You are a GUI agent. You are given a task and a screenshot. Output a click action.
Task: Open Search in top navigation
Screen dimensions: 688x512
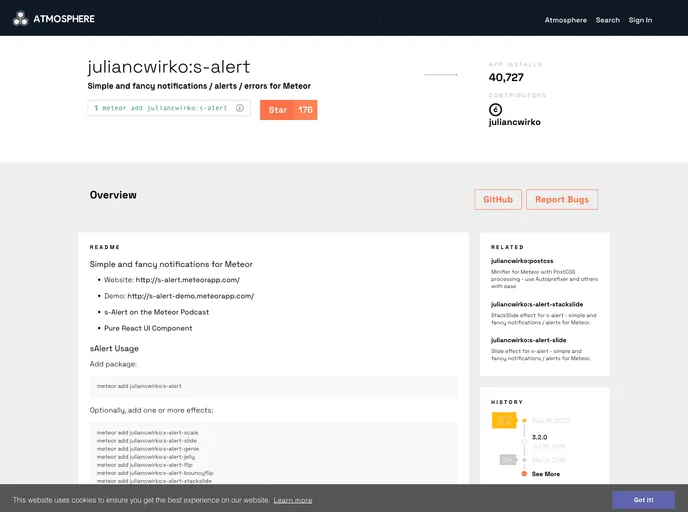[x=608, y=20]
